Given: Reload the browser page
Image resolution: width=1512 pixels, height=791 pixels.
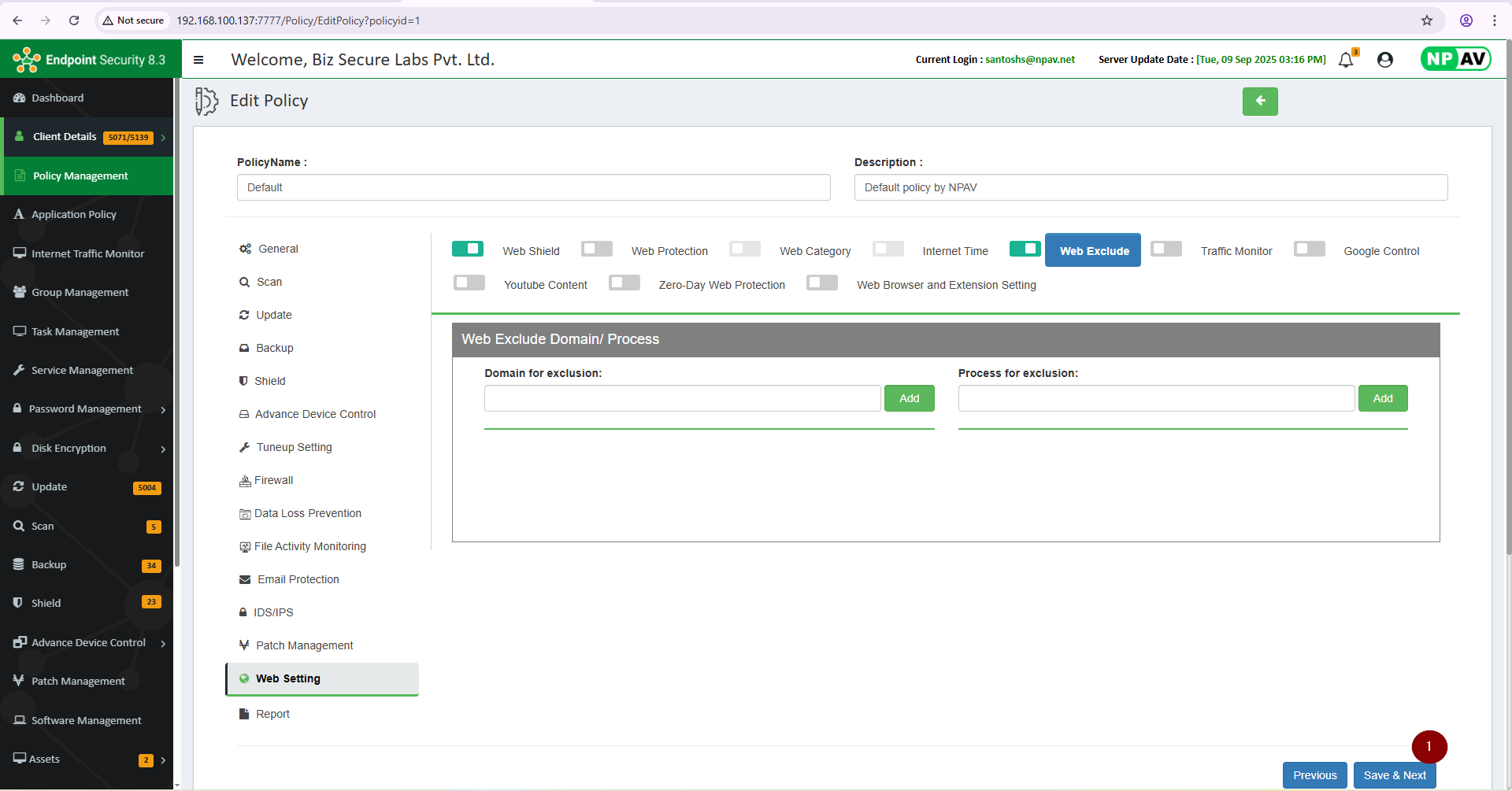Looking at the screenshot, I should [x=74, y=20].
